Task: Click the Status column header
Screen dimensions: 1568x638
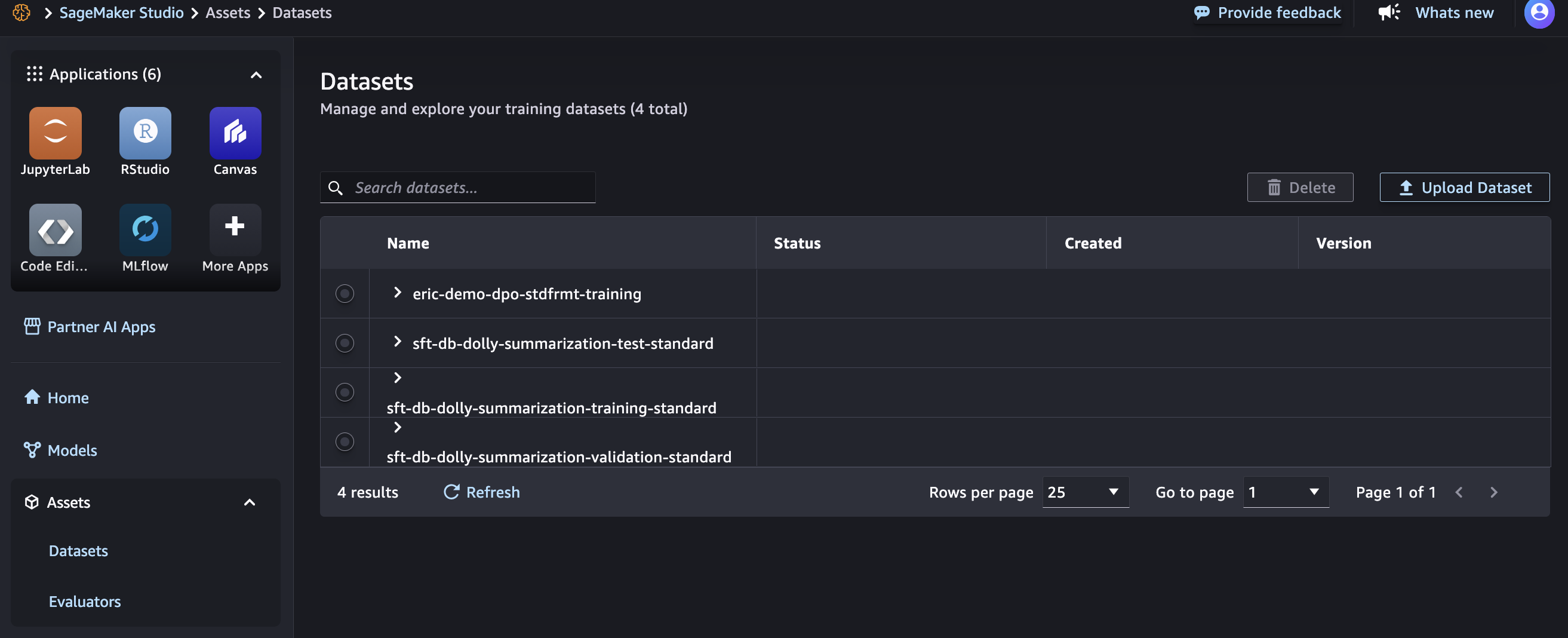Action: 797,243
